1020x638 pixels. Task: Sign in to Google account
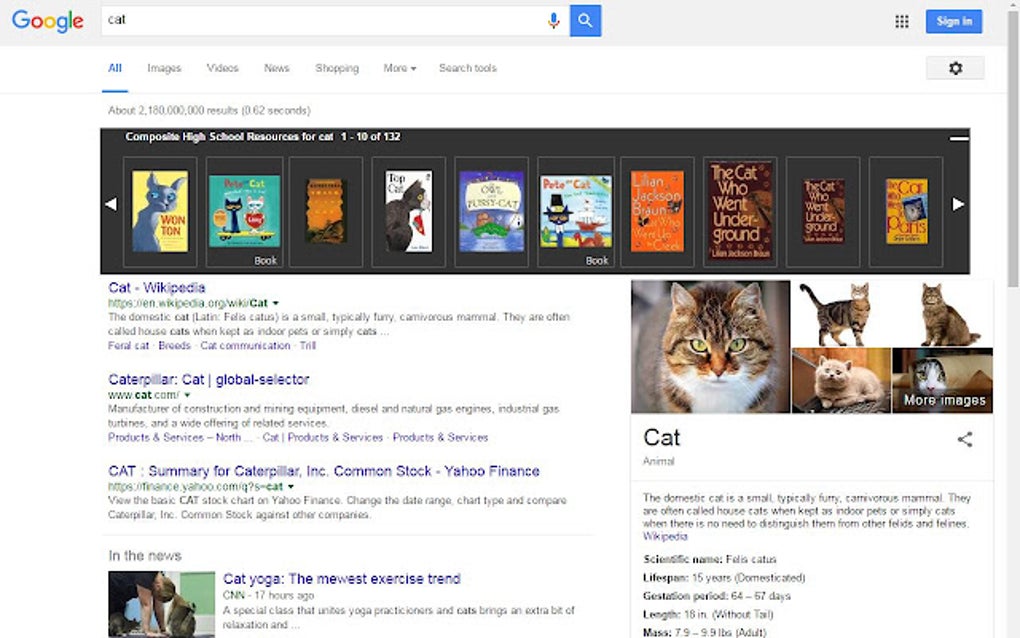tap(954, 21)
